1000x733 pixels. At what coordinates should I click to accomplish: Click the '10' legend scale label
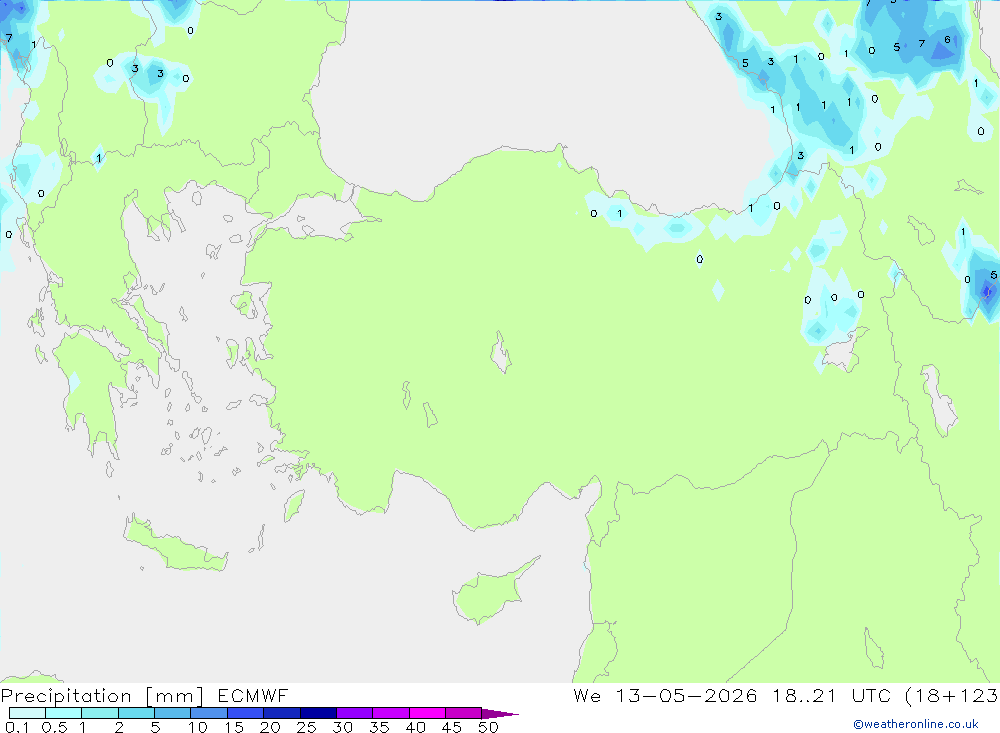198,727
